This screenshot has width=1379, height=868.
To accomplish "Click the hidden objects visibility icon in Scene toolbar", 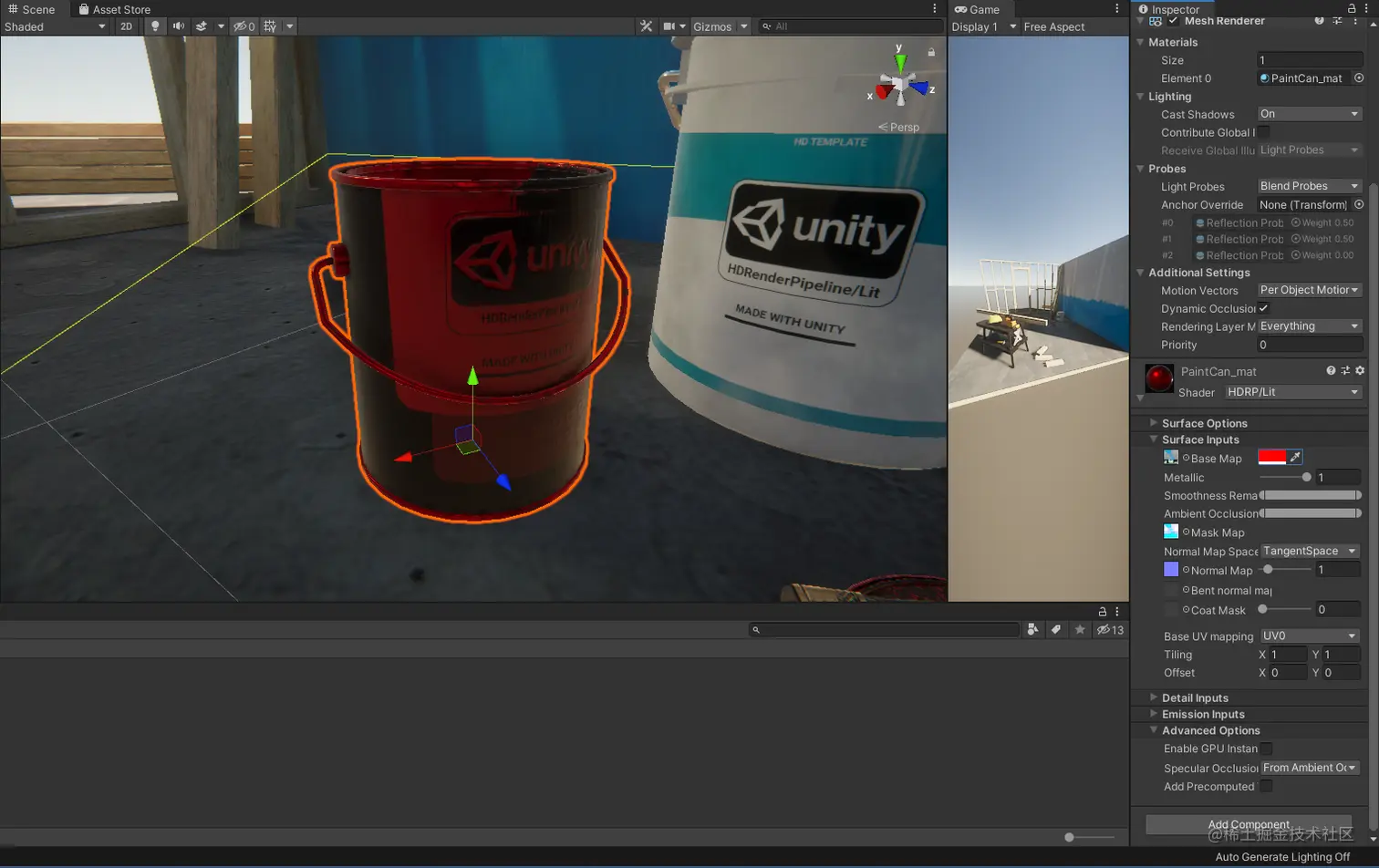I will point(244,26).
